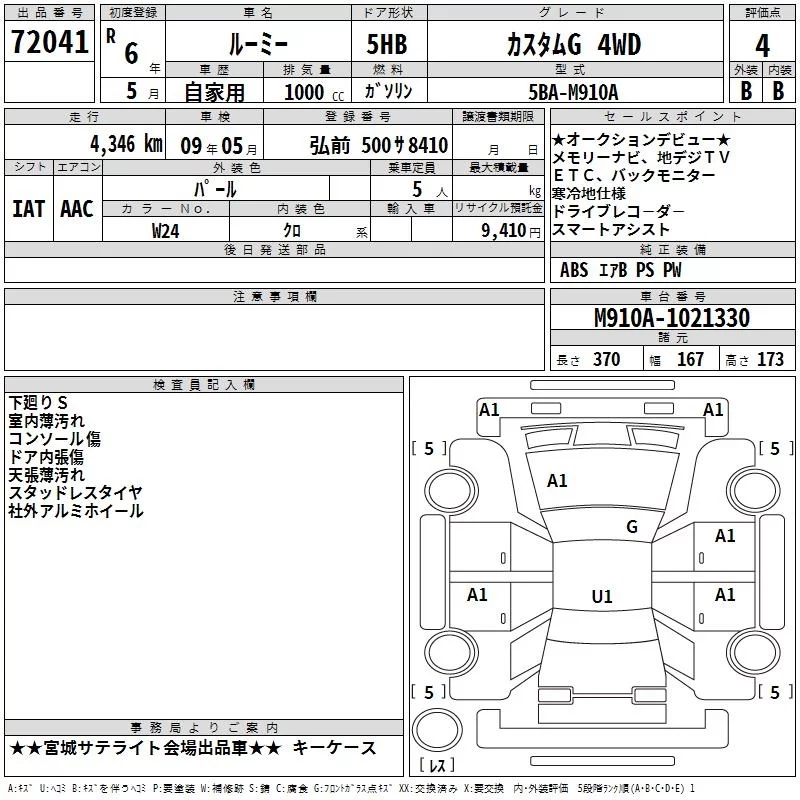The width and height of the screenshot is (800, 800).
Task: Select the exterior color パール
Action: 215,189
